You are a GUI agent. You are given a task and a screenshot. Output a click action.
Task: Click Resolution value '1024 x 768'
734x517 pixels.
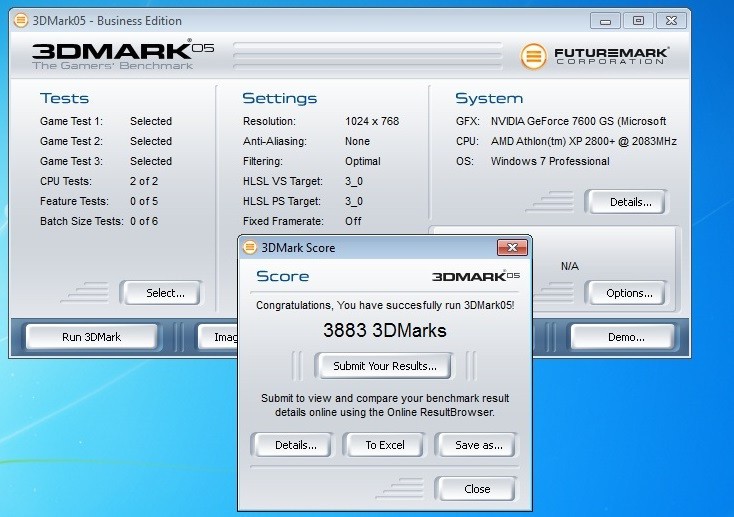(372, 121)
